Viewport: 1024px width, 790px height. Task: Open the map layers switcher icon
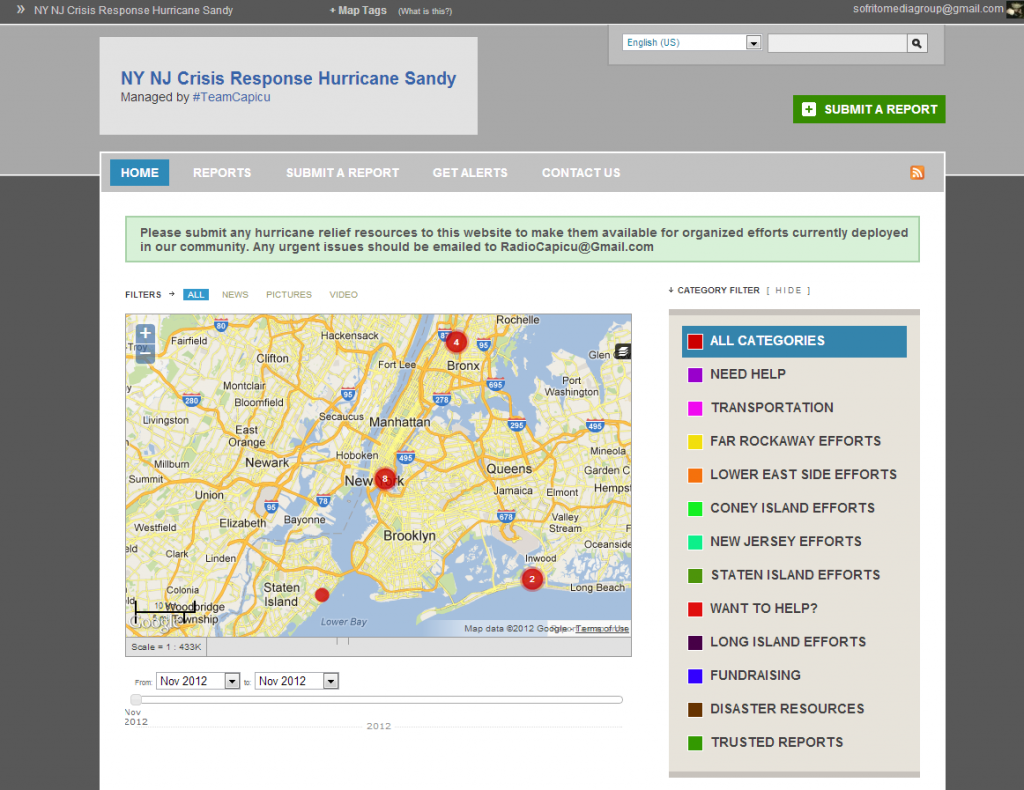pos(623,352)
